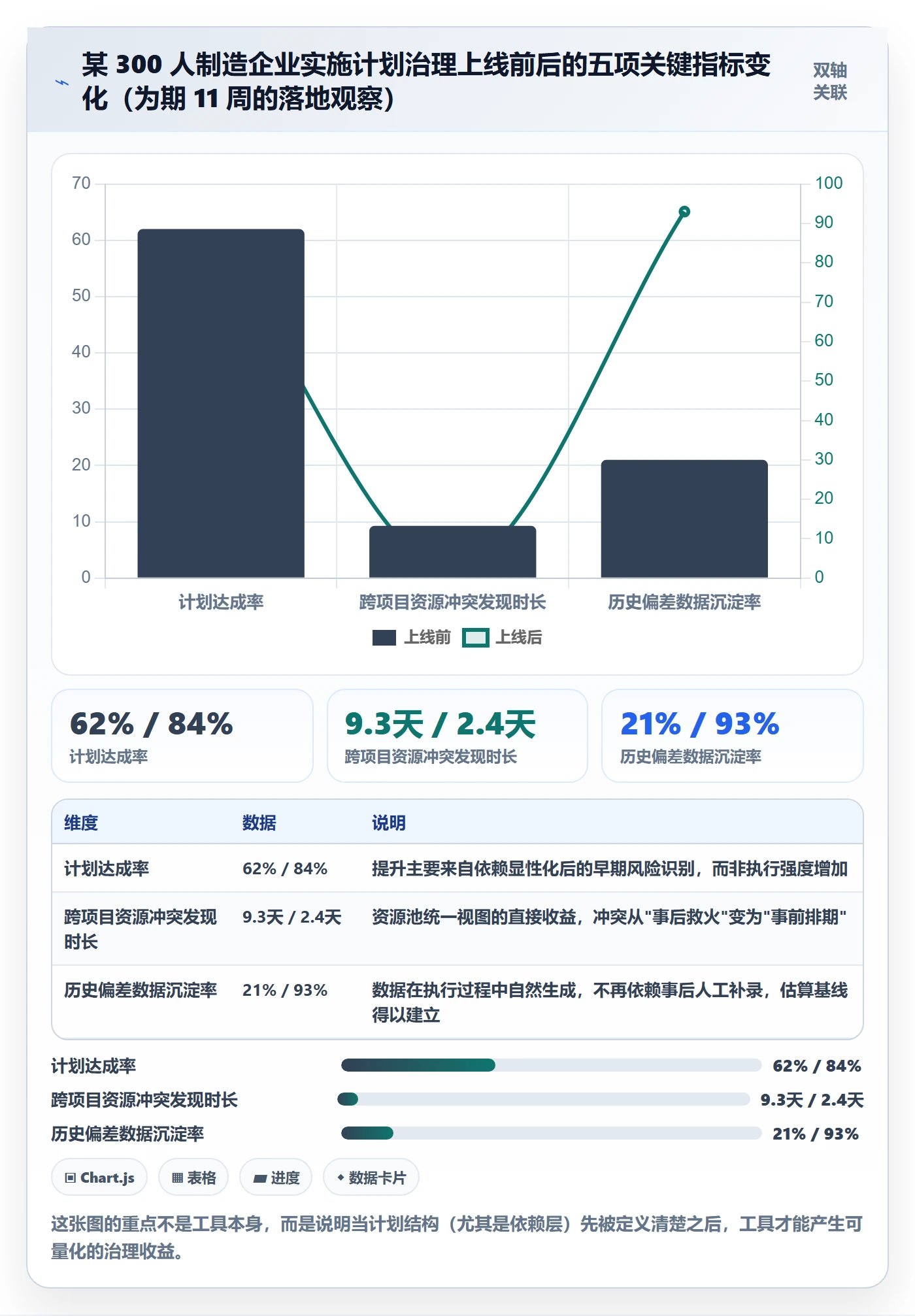Toggle the 上线后 legend swatch
The image size is (915, 1316).
[476, 638]
